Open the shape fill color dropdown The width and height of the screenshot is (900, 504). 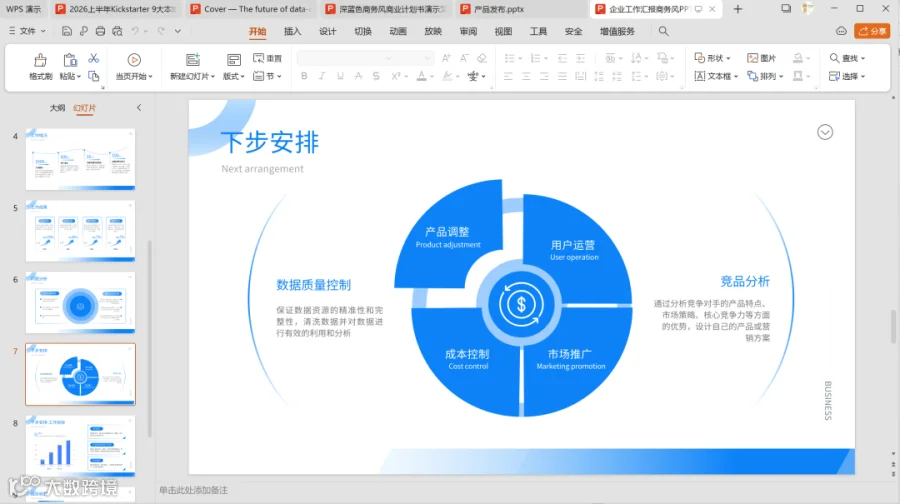tap(808, 58)
